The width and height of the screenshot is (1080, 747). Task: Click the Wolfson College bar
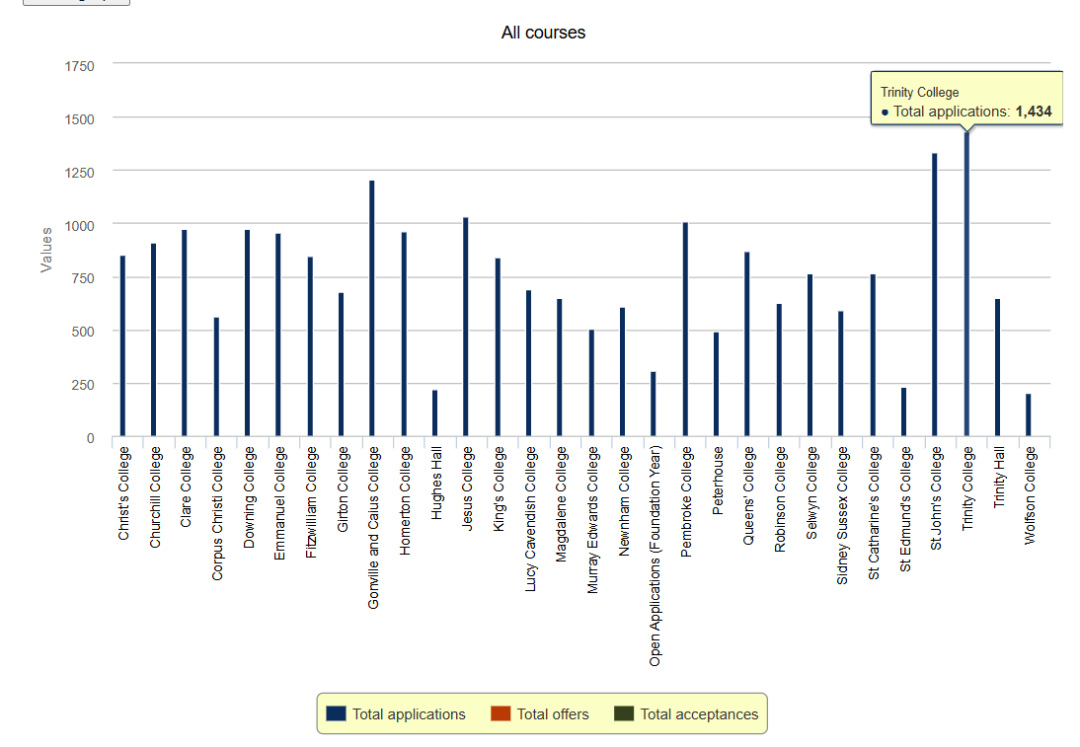pyautogui.click(x=1028, y=415)
